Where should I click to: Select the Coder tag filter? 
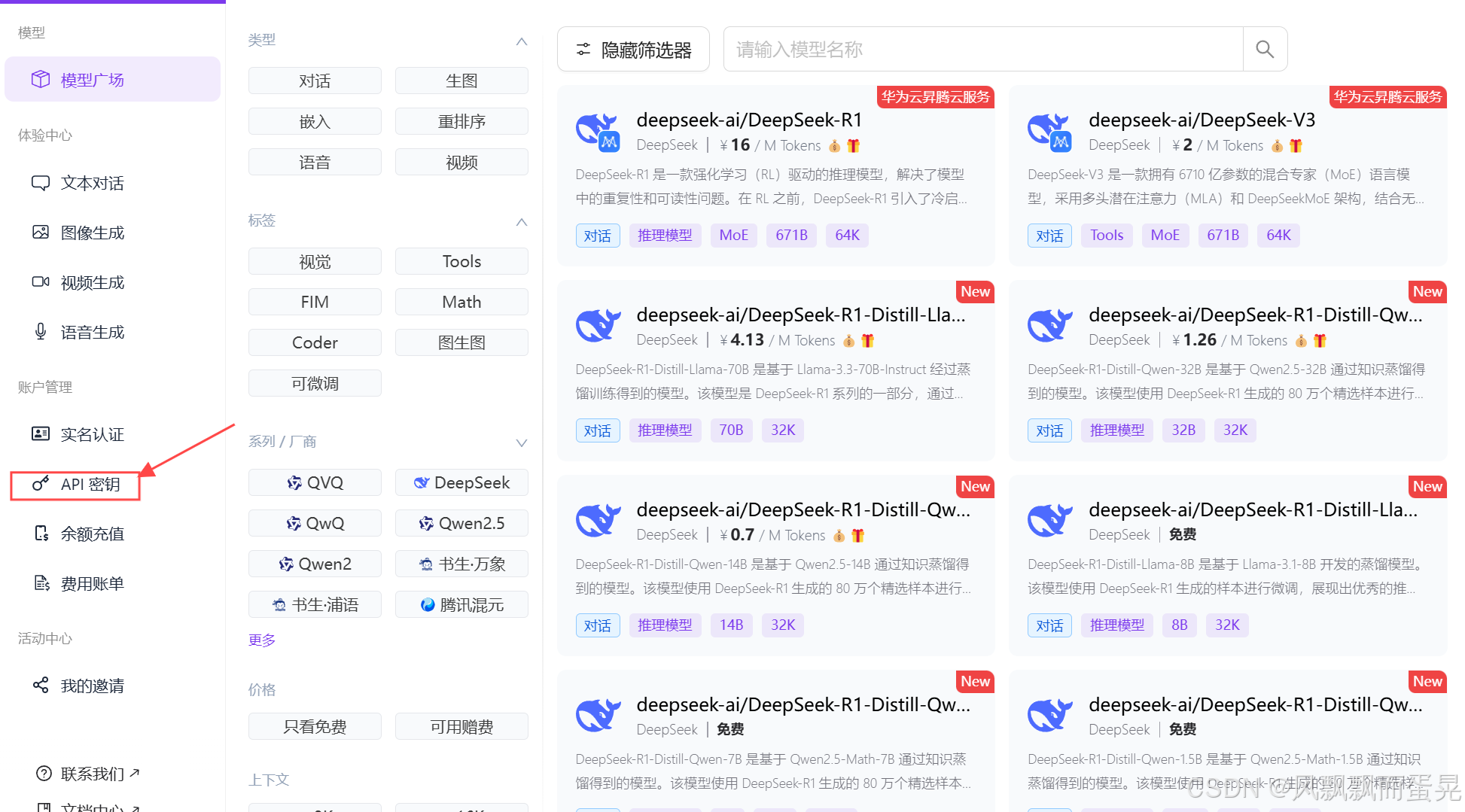pos(315,342)
